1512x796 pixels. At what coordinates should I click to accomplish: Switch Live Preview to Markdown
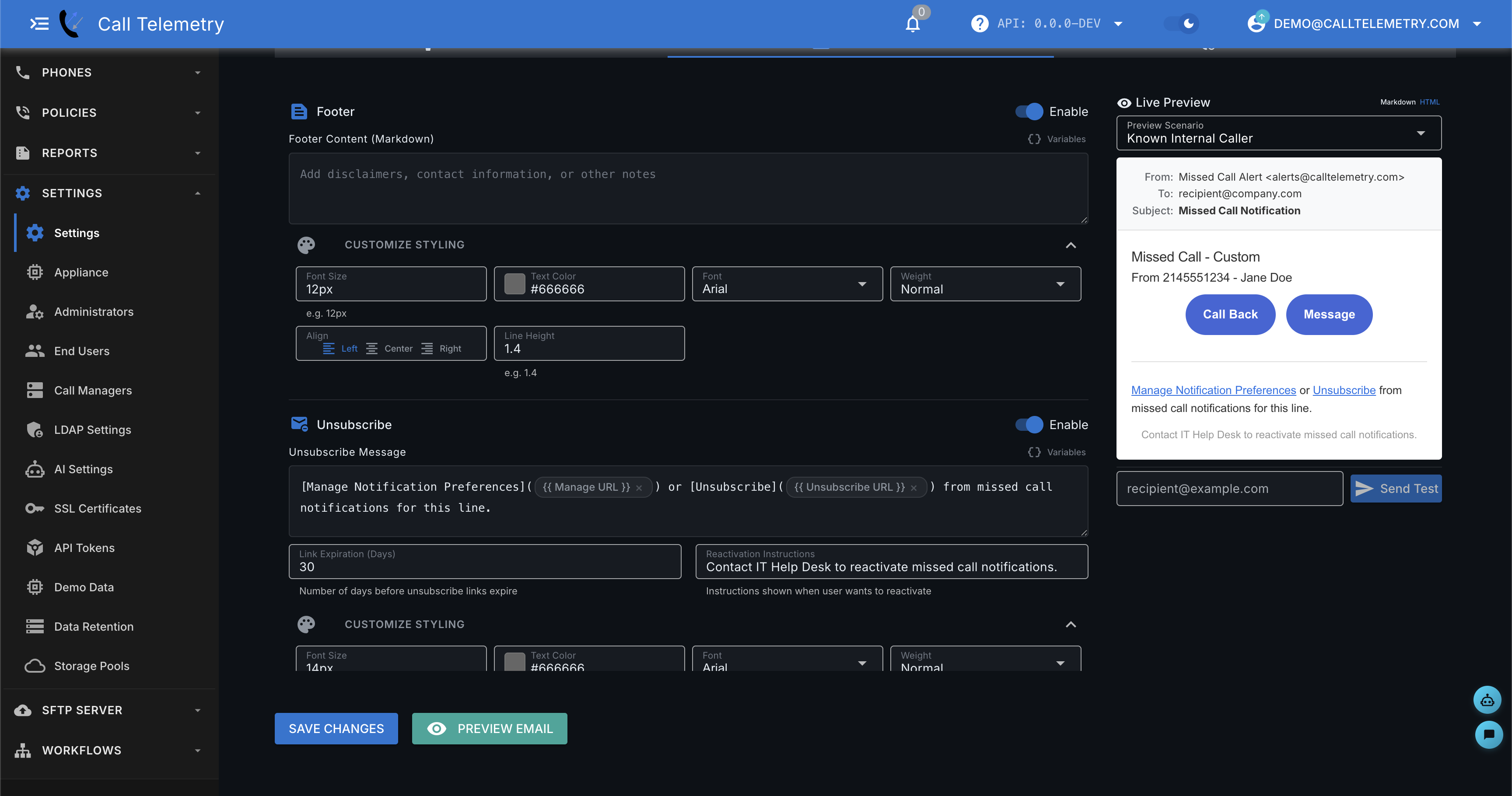tap(1397, 102)
